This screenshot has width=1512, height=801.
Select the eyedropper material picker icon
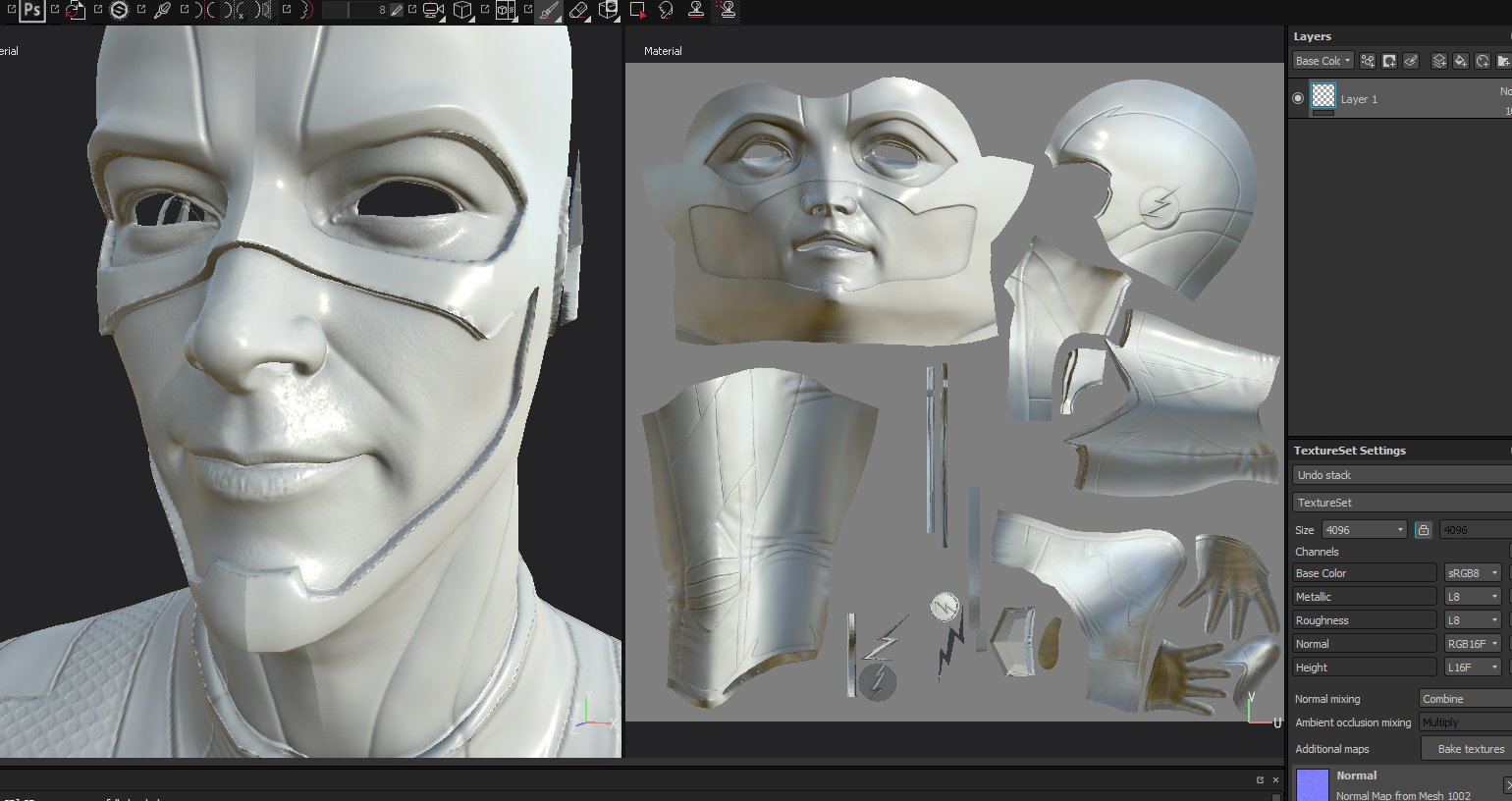(162, 10)
